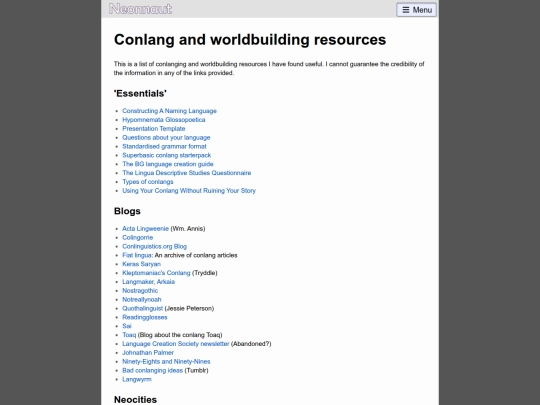The image size is (540, 405).
Task: Open the Keras Saryan blog
Action: tap(141, 264)
